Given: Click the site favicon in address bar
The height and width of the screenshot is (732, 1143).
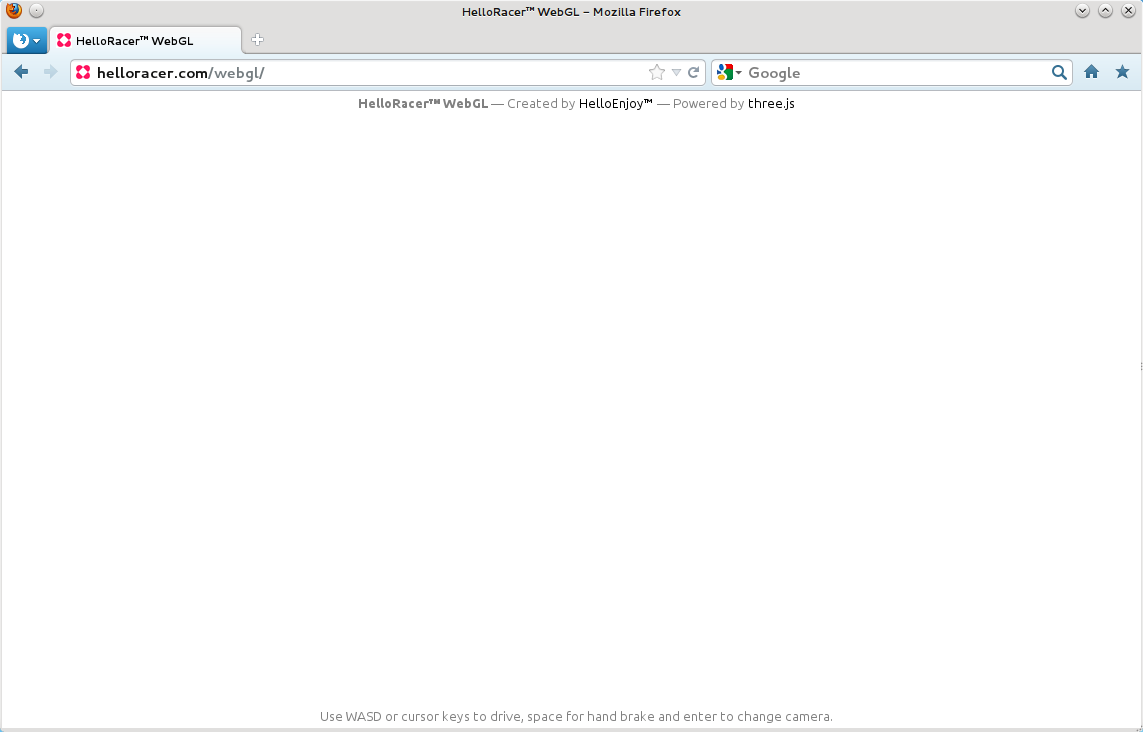Looking at the screenshot, I should [x=83, y=72].
